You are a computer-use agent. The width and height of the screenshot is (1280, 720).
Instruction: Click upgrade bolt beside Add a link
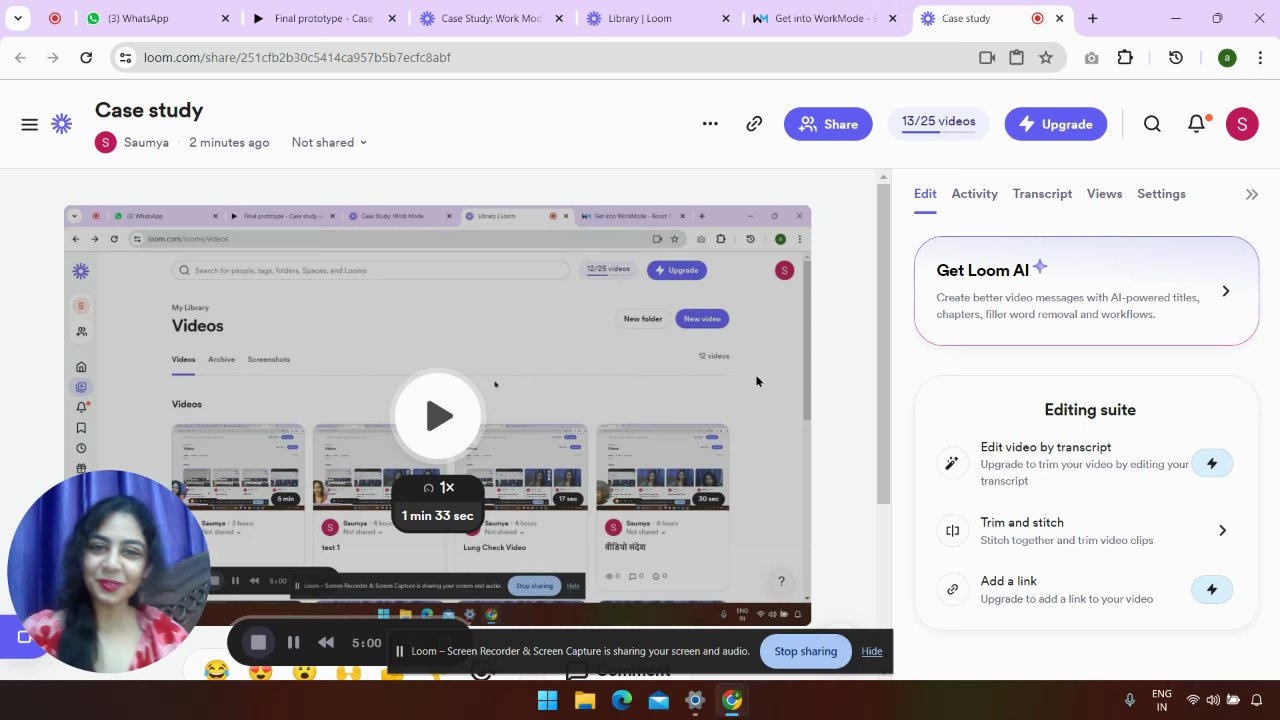(1212, 589)
